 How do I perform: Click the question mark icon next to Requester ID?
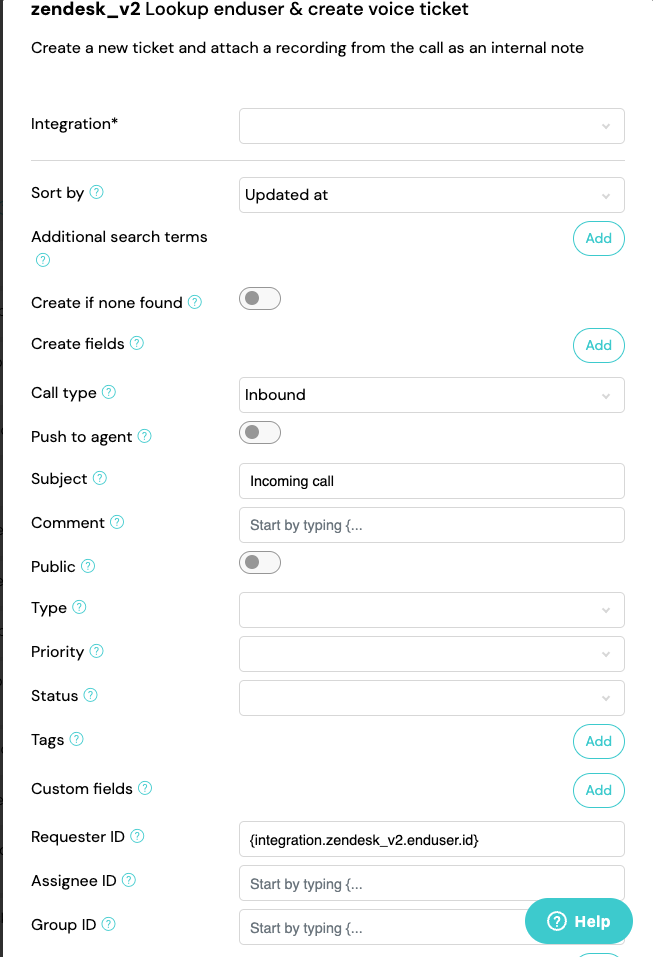click(x=137, y=836)
